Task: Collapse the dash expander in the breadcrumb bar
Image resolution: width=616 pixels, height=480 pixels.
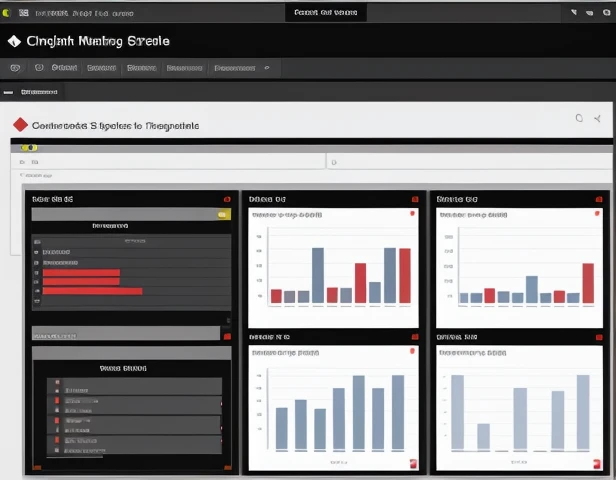Action: click(x=8, y=92)
